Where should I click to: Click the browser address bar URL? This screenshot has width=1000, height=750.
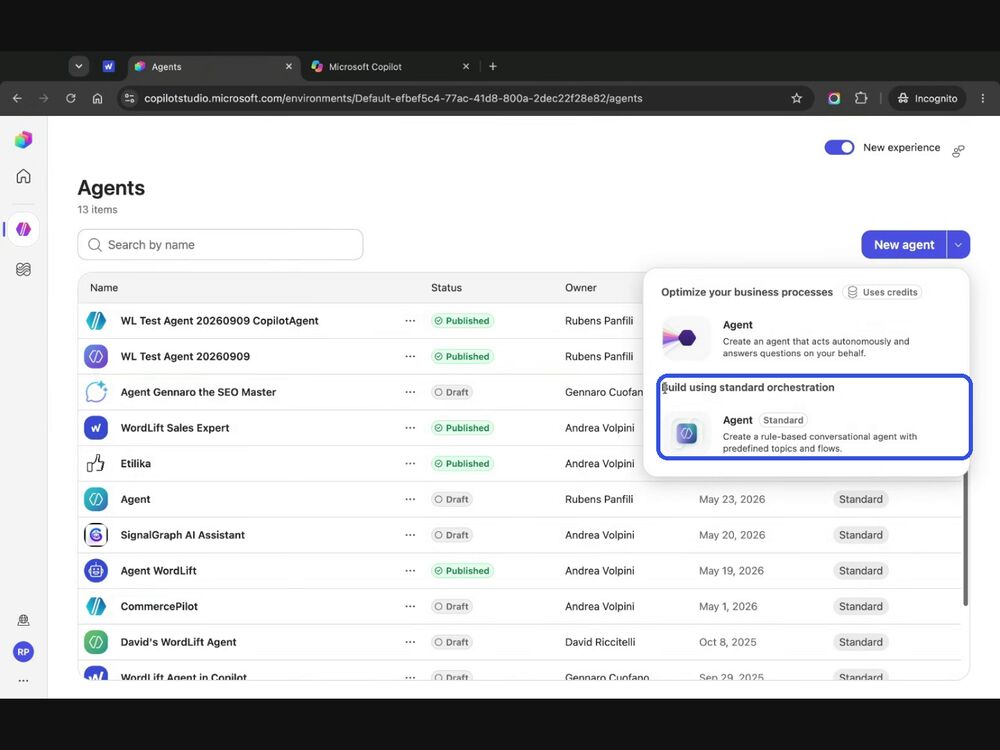click(393, 98)
